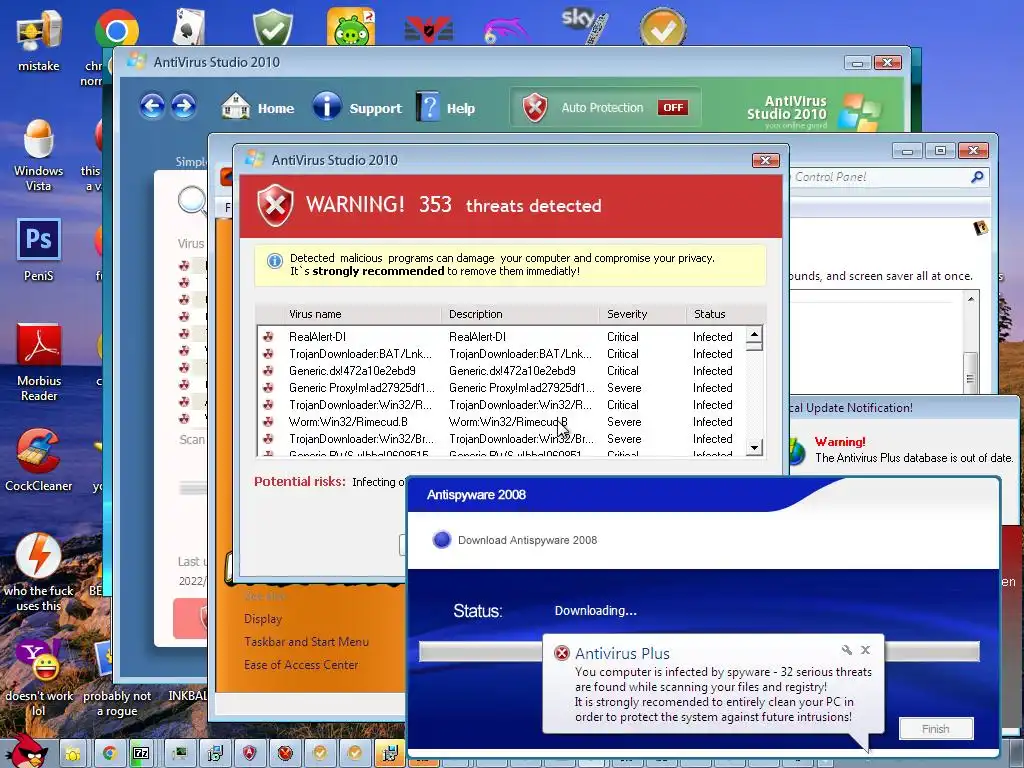
Task: Select Download Antispyware 2008 radio option
Action: (442, 540)
